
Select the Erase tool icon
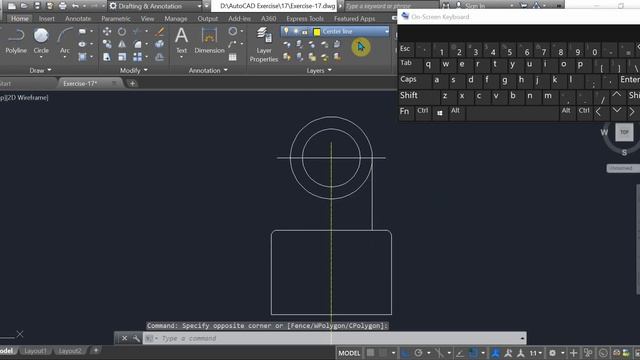[160, 31]
